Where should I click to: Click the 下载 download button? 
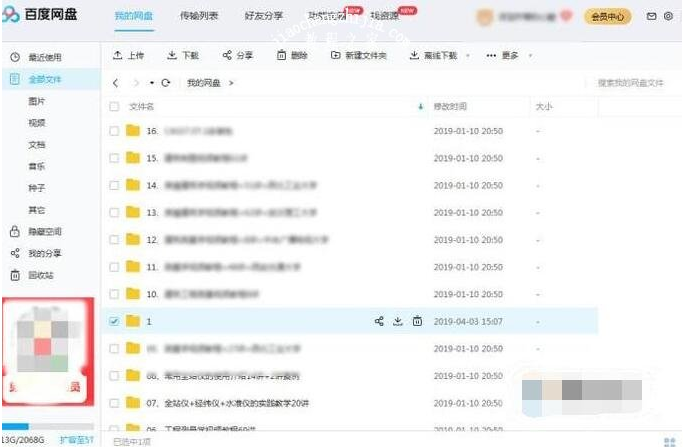(x=183, y=55)
